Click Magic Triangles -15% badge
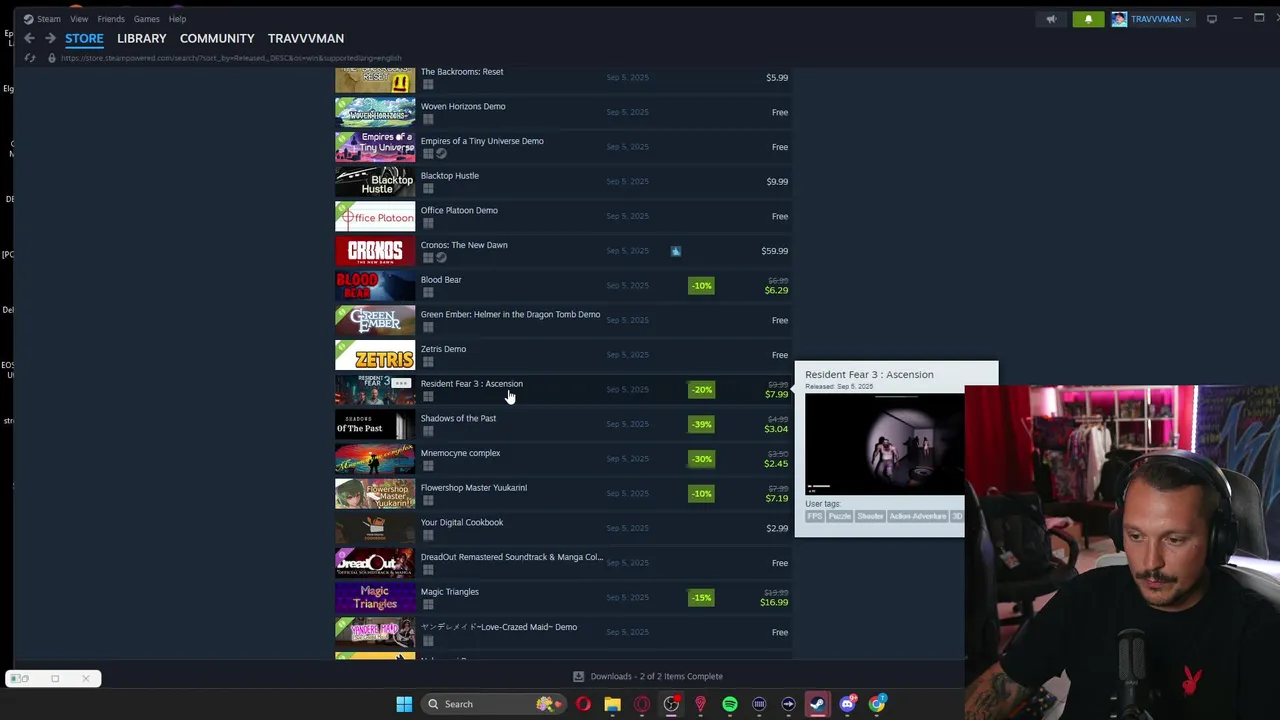 pyautogui.click(x=701, y=598)
